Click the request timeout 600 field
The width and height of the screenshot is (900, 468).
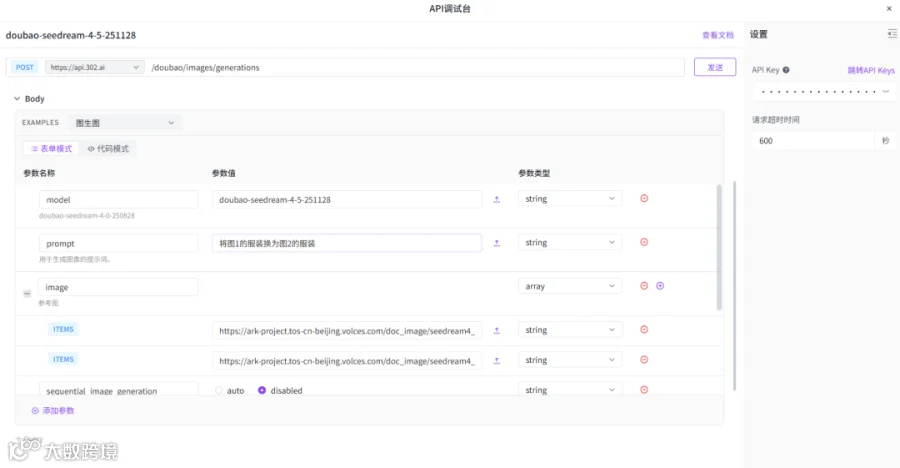tap(813, 141)
